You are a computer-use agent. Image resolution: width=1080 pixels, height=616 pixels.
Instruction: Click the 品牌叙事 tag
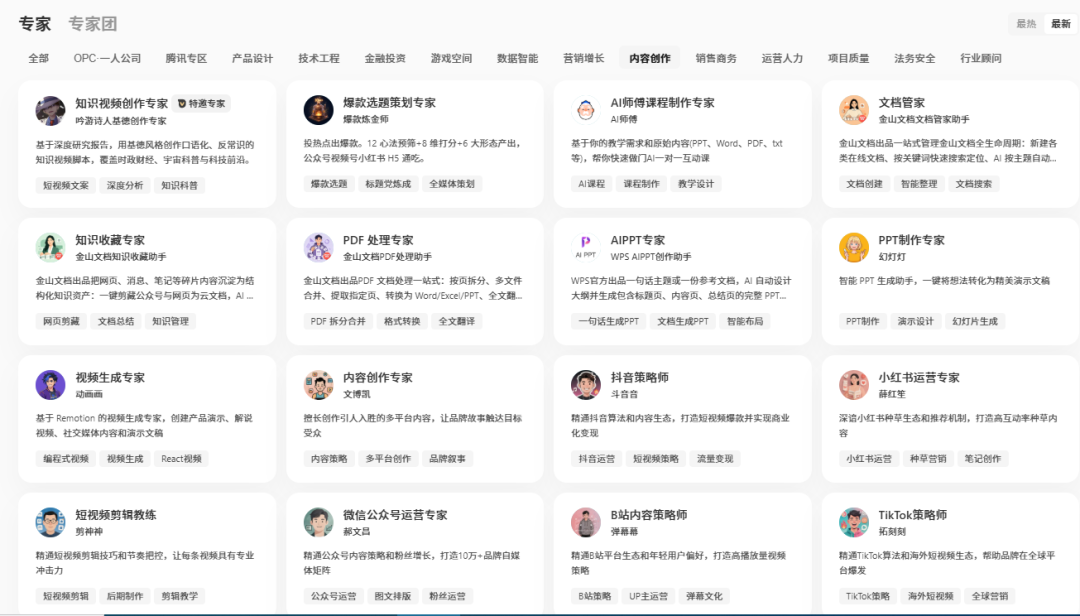click(x=447, y=458)
